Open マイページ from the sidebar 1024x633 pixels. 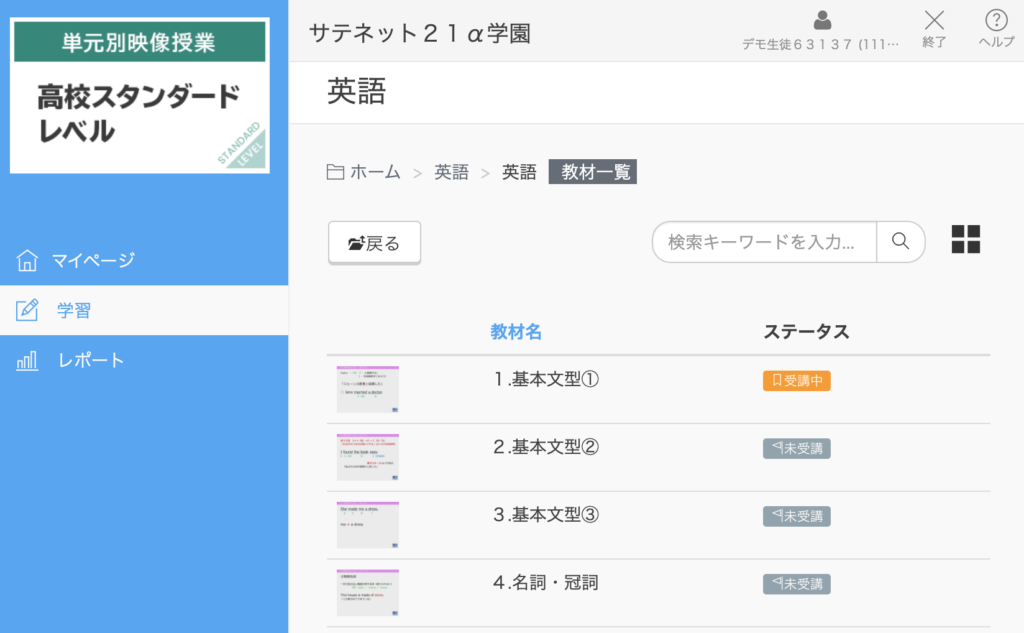pyautogui.click(x=93, y=261)
